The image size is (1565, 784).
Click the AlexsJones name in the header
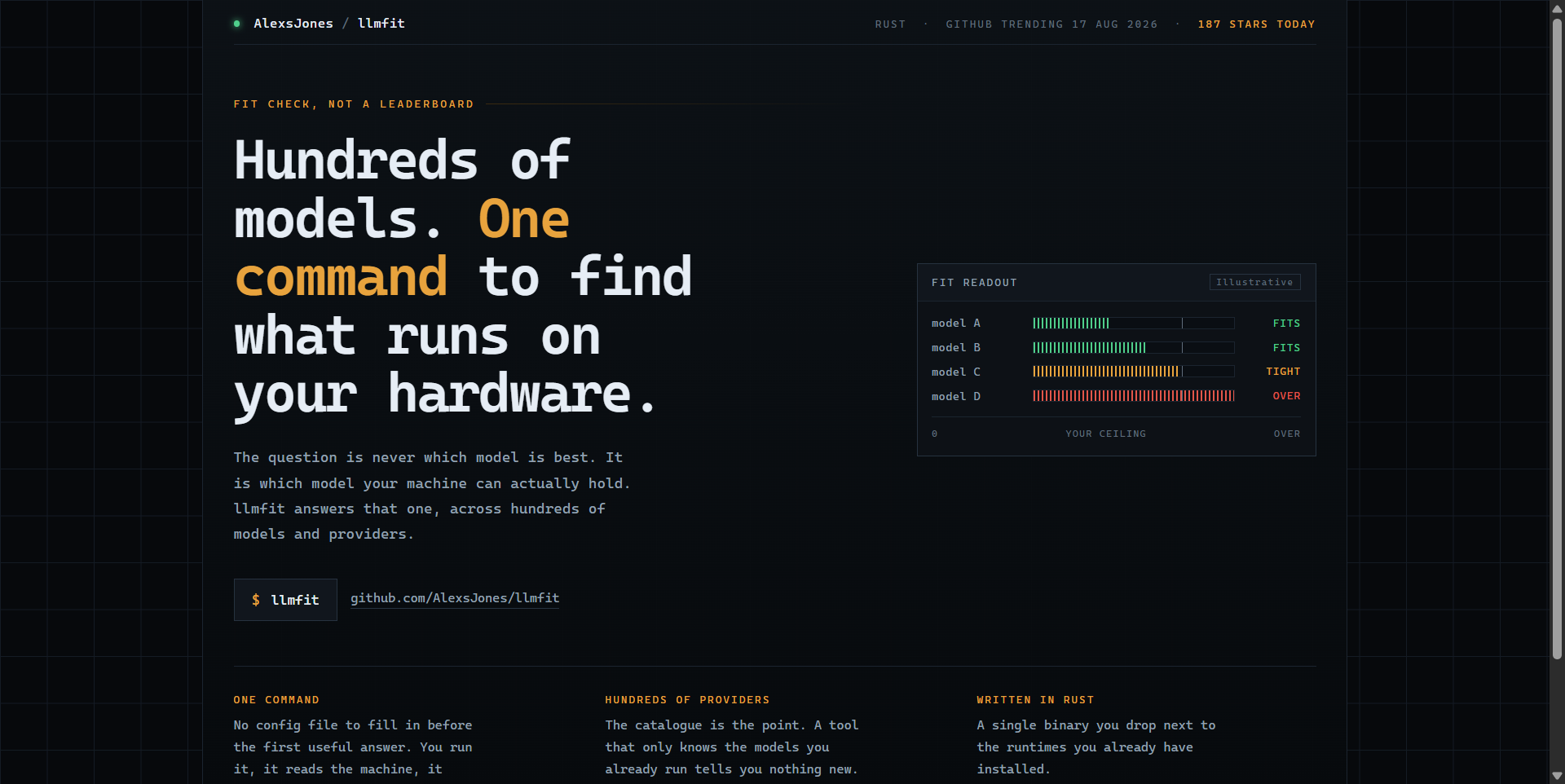pos(293,24)
